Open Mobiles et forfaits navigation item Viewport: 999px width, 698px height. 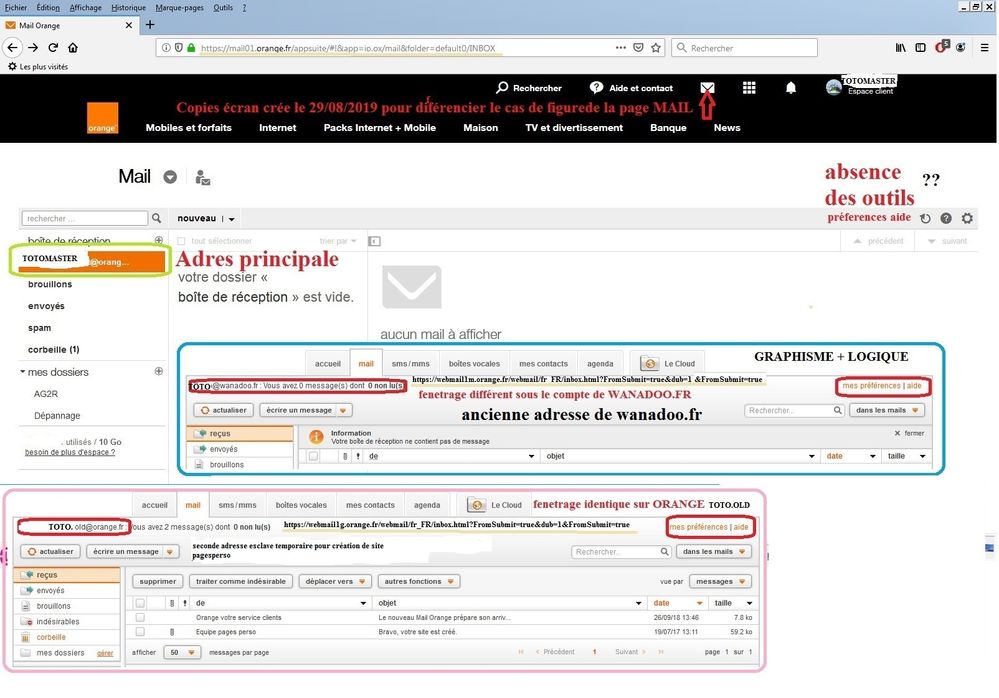click(x=189, y=127)
